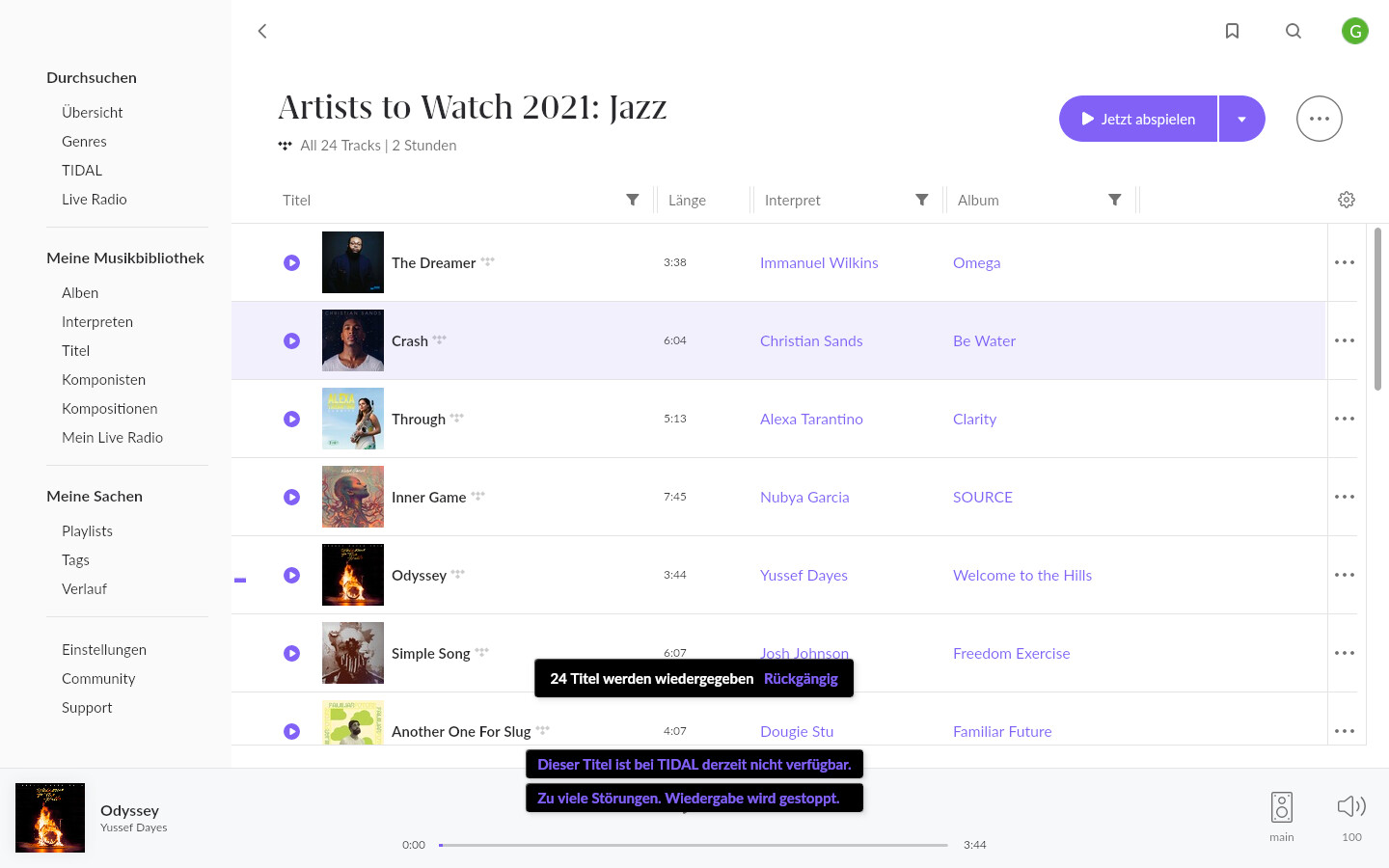Open bookmarks via the bookmark icon

1232,31
